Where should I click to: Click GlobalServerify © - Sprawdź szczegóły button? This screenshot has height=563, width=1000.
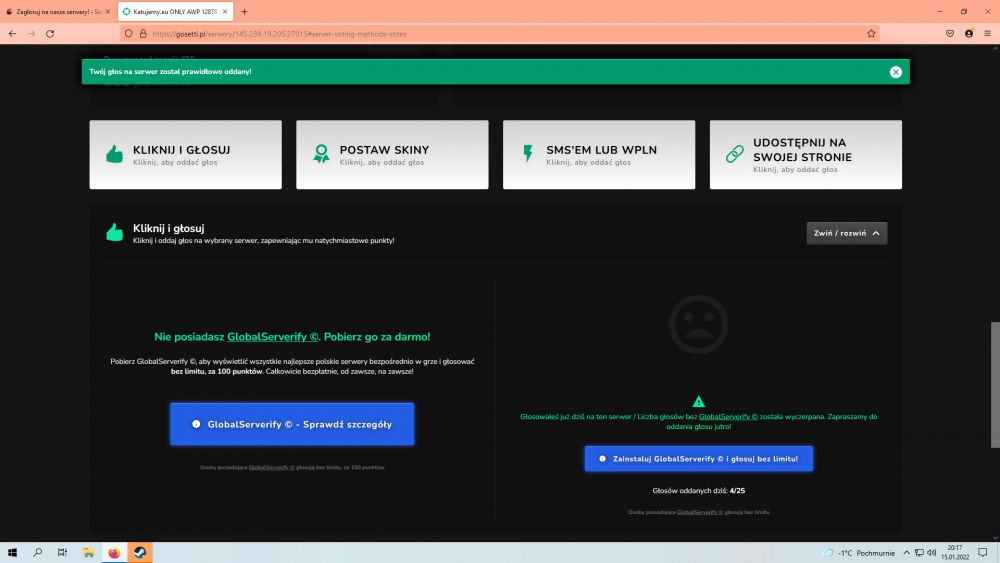(x=292, y=424)
